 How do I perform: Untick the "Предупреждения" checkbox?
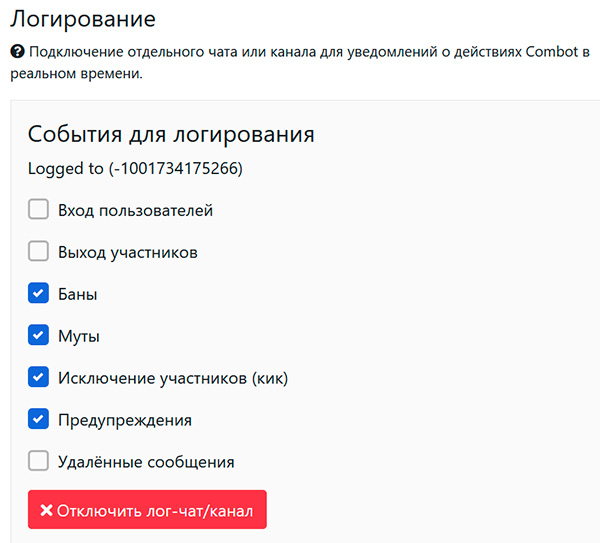click(x=38, y=419)
